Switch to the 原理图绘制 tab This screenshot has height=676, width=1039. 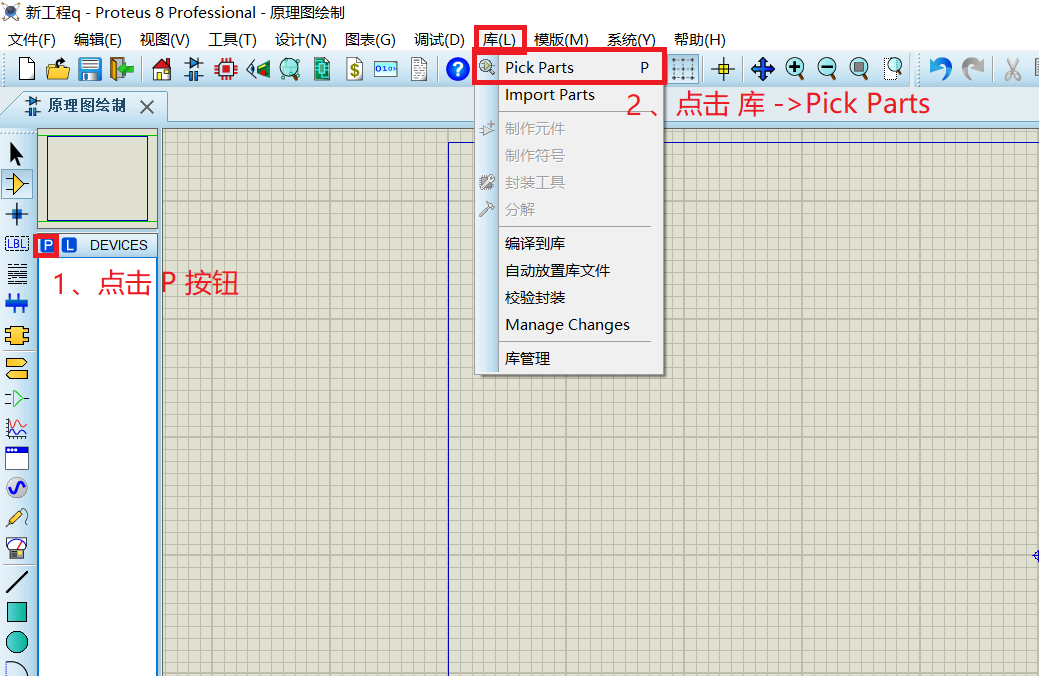coord(86,106)
